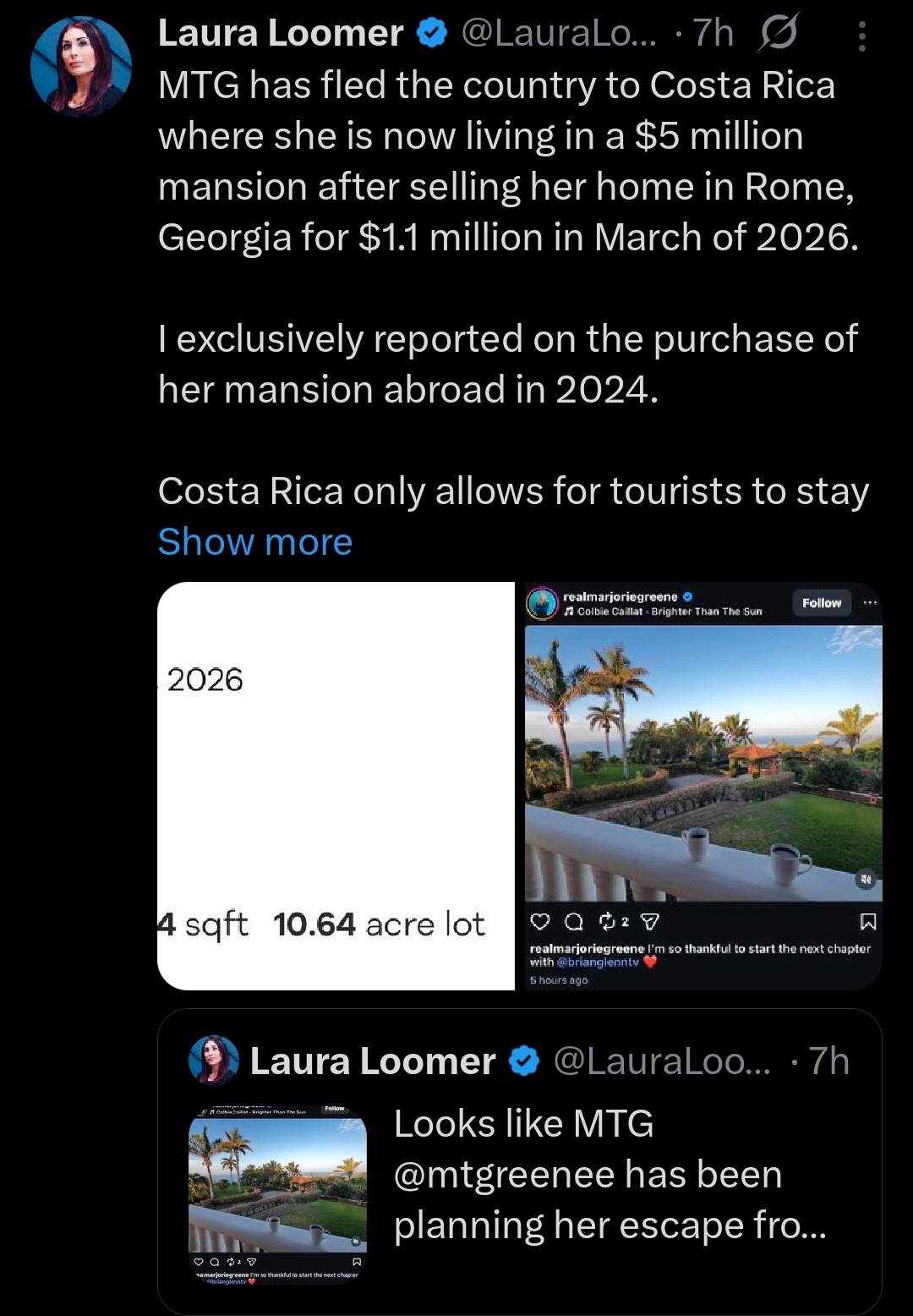Click the blue verified badge beside Laura Loomer

click(432, 34)
